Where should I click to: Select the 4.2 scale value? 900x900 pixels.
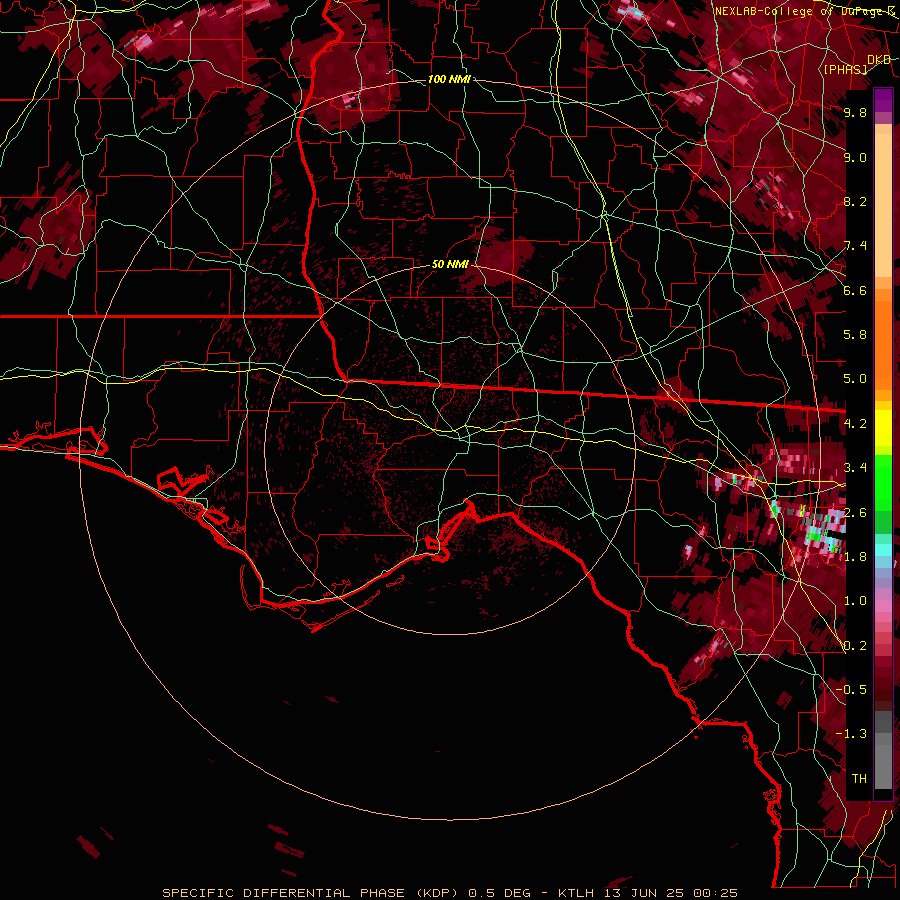(x=855, y=424)
